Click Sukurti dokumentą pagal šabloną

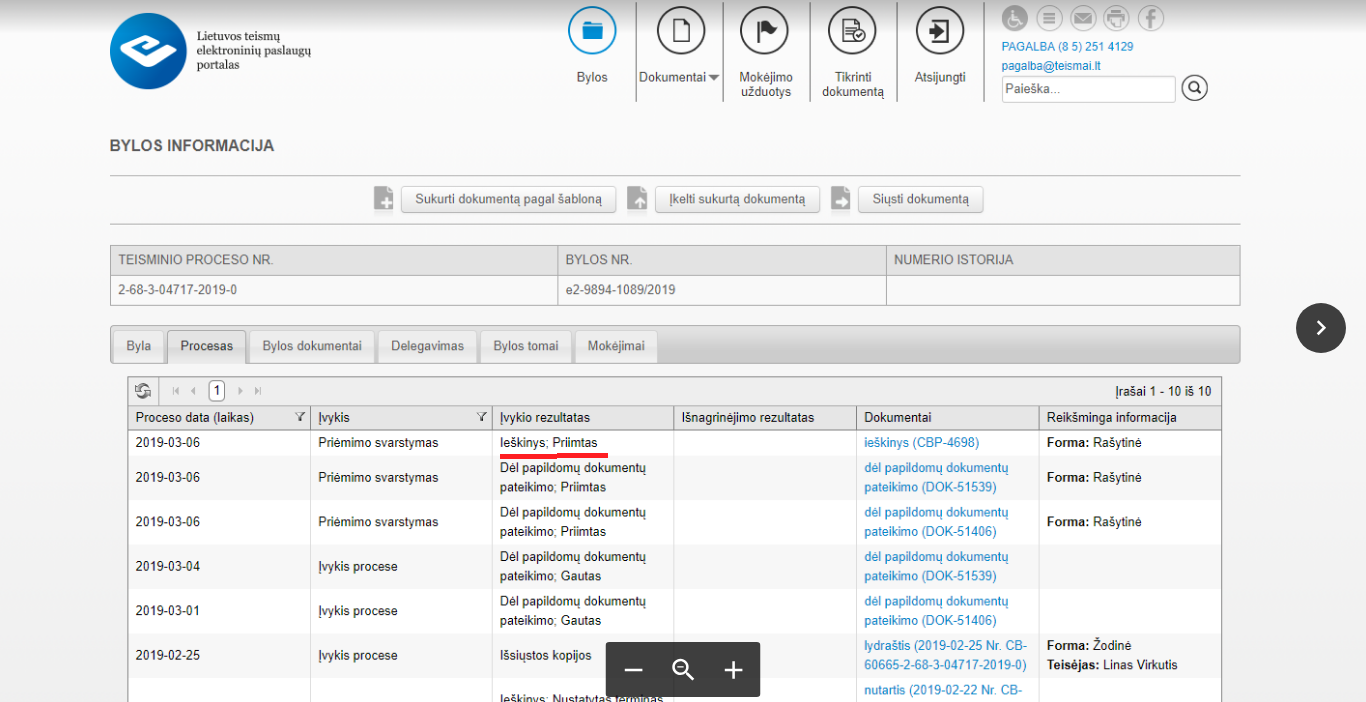(509, 199)
